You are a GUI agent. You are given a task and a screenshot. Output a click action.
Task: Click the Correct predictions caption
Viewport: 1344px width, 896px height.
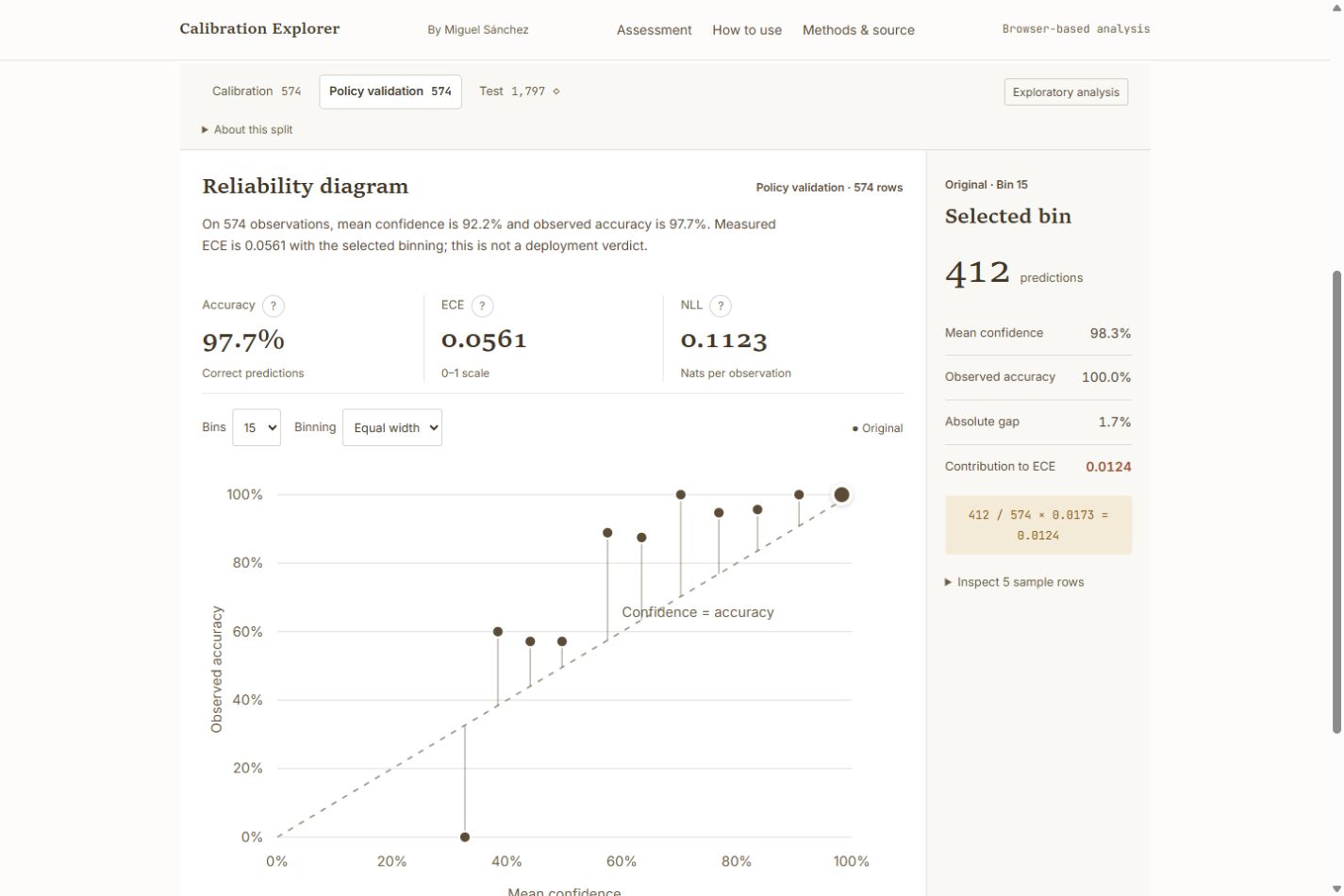tap(253, 373)
